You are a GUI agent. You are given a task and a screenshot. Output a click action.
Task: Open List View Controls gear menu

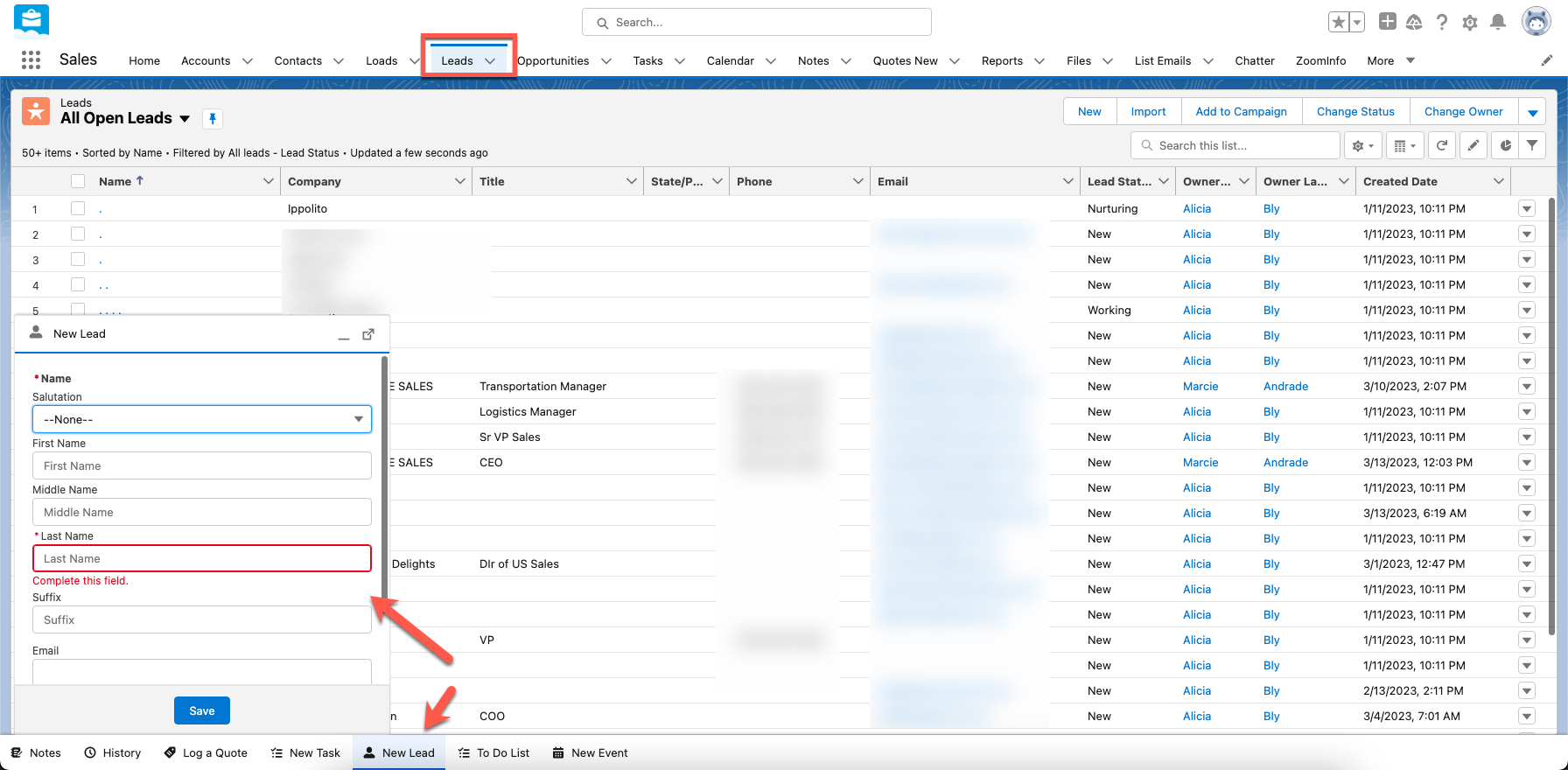coord(1363,145)
